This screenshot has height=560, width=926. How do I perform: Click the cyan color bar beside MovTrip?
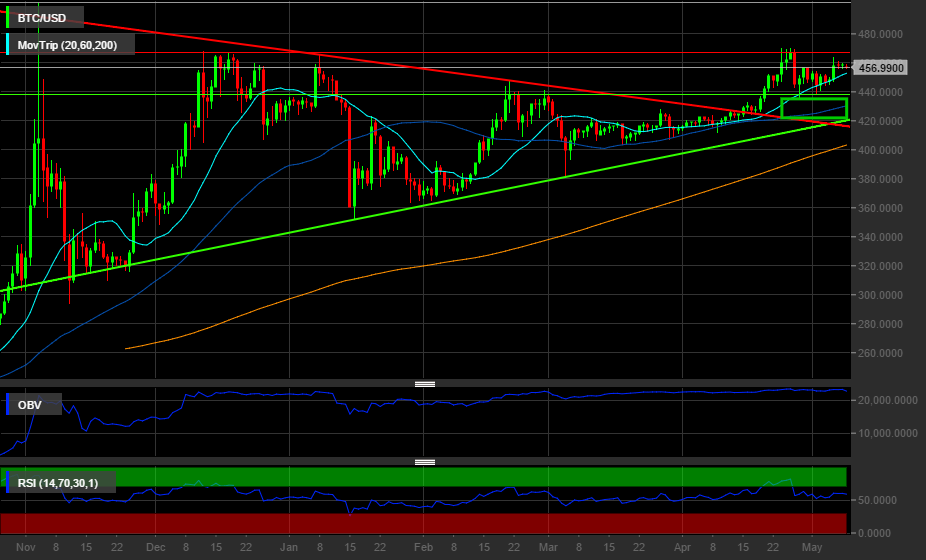[9, 44]
